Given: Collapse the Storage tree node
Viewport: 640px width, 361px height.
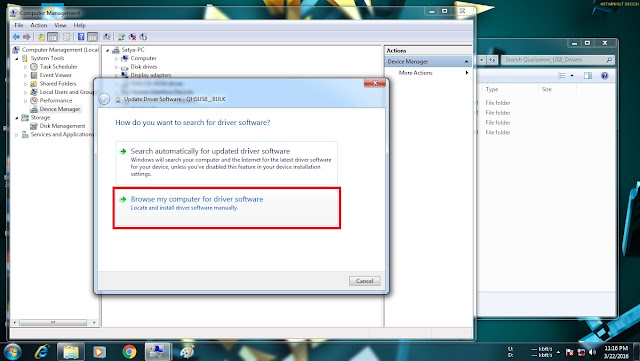Looking at the screenshot, I should click(17, 118).
